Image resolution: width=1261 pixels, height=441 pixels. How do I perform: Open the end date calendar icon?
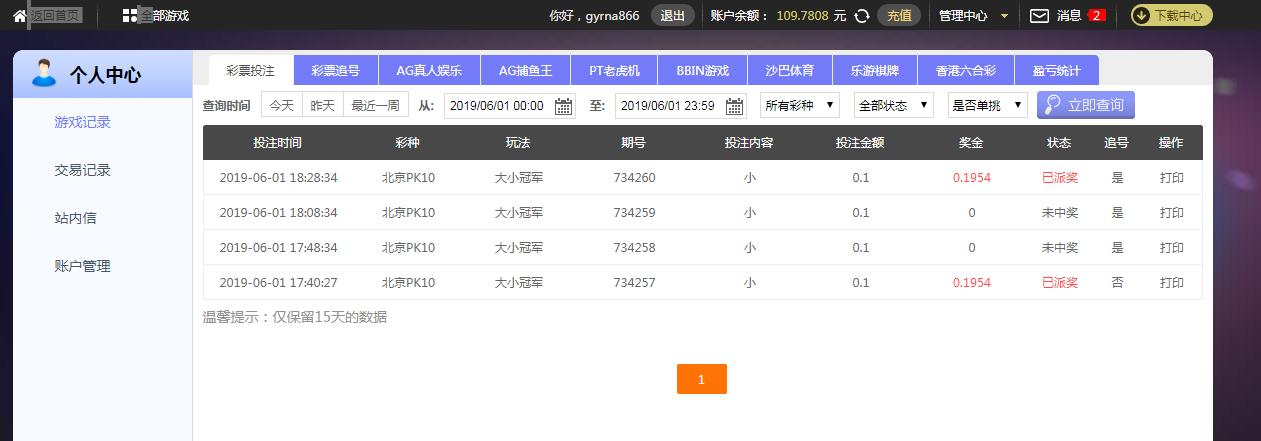point(735,106)
